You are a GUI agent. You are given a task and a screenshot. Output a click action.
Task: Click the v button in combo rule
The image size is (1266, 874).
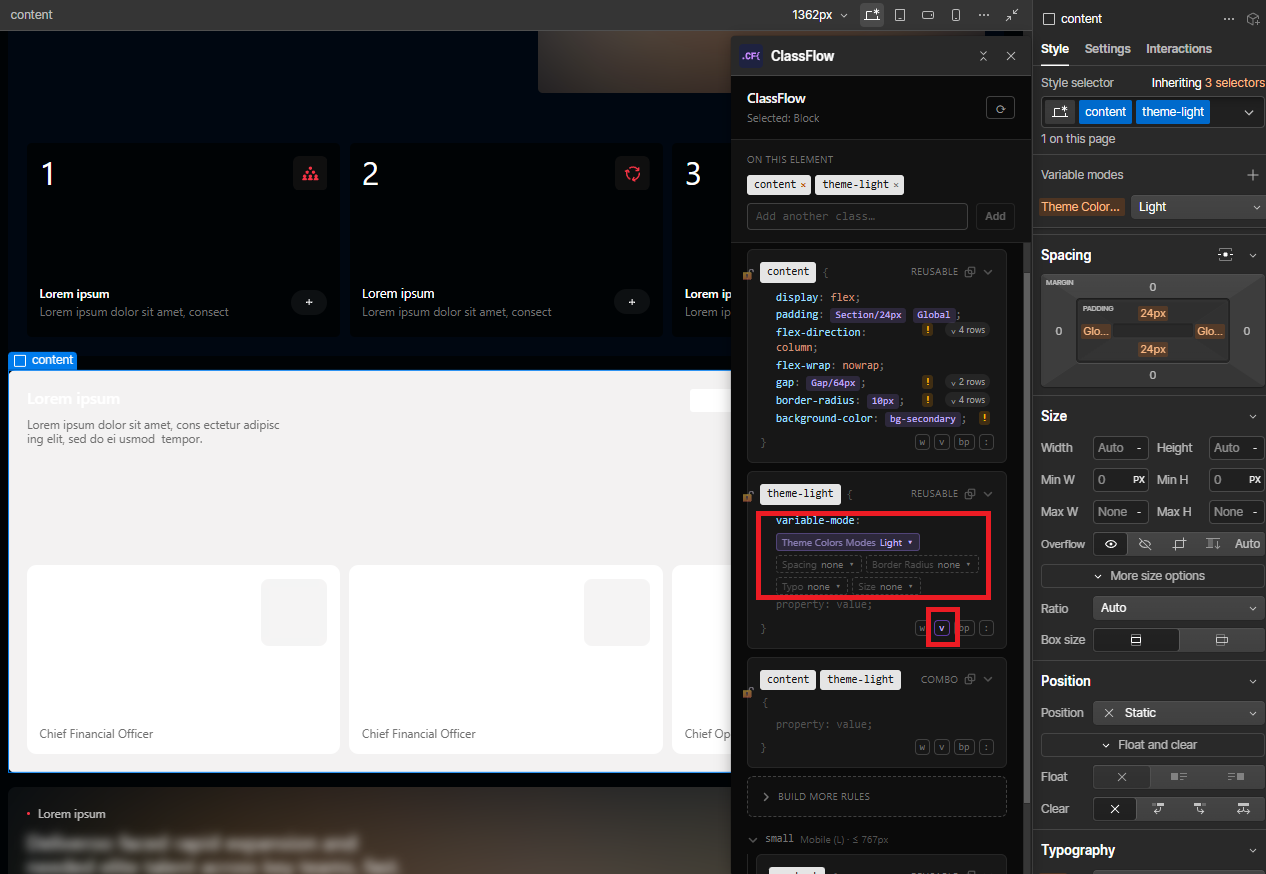[x=942, y=747]
